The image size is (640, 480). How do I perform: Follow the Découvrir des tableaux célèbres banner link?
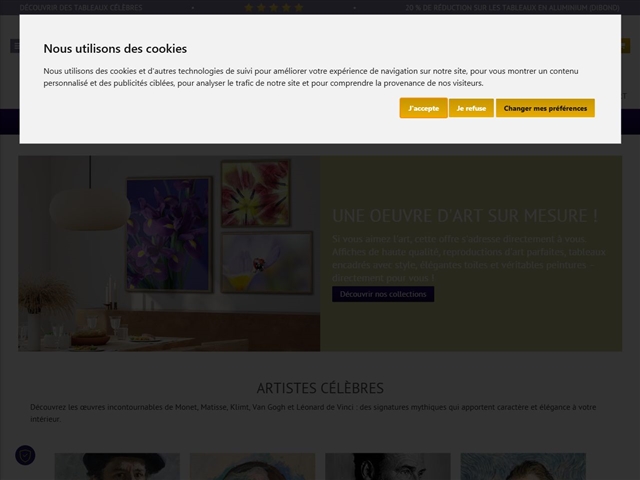pyautogui.click(x=81, y=7)
